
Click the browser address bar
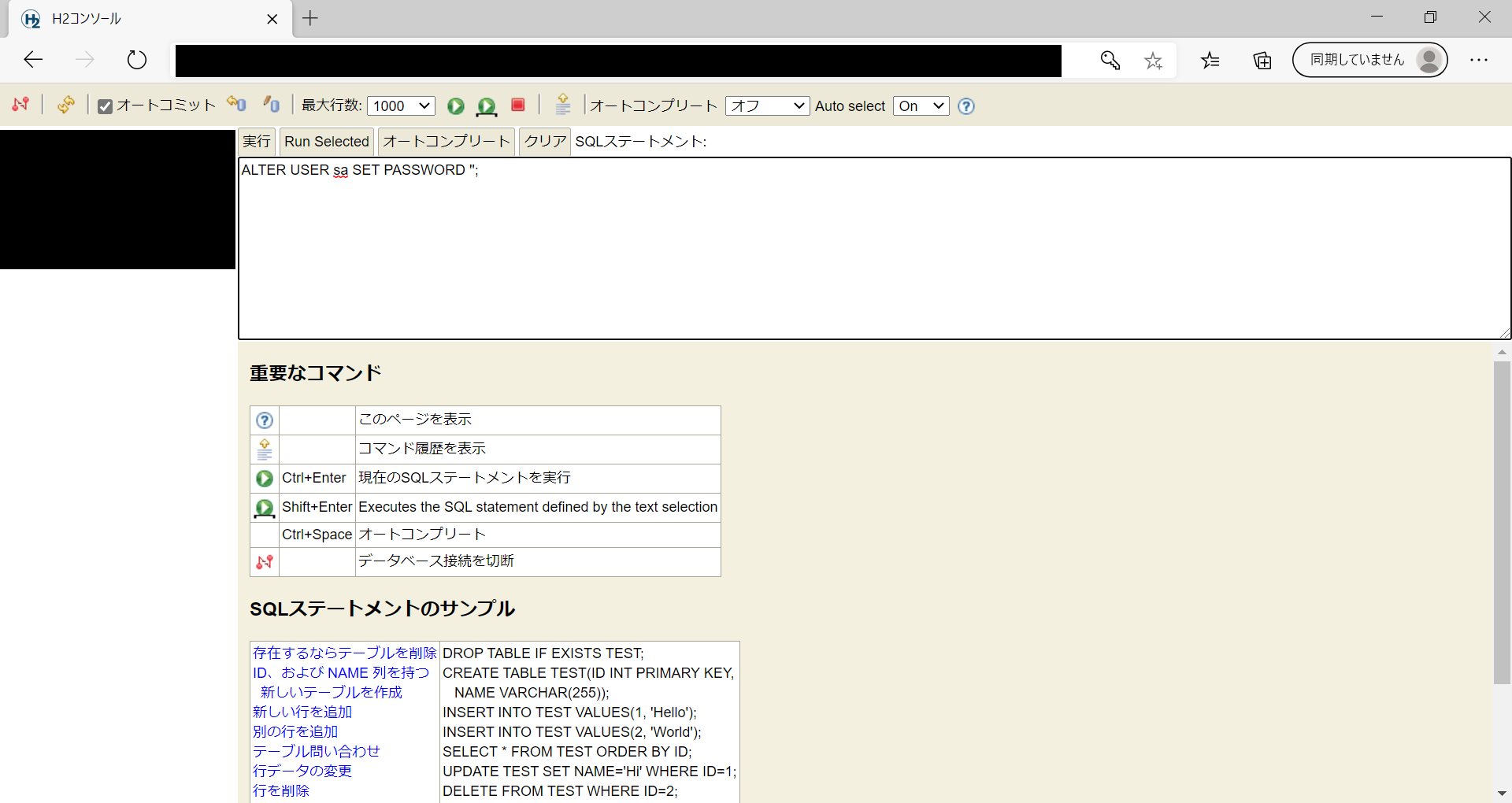point(618,61)
